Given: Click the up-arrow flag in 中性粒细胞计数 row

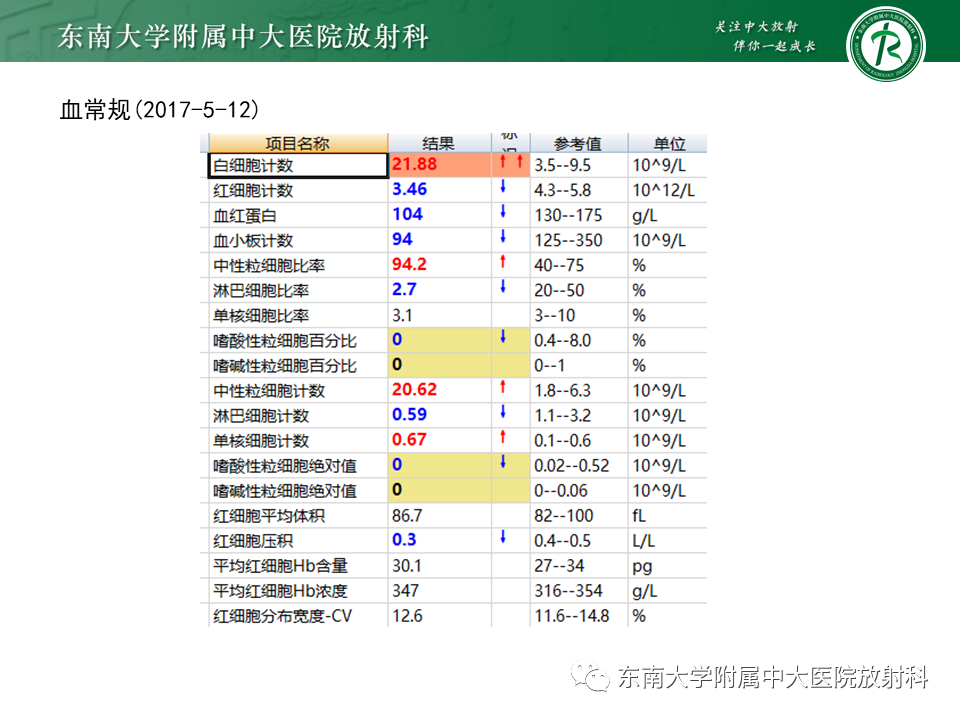Looking at the screenshot, I should pos(503,387).
